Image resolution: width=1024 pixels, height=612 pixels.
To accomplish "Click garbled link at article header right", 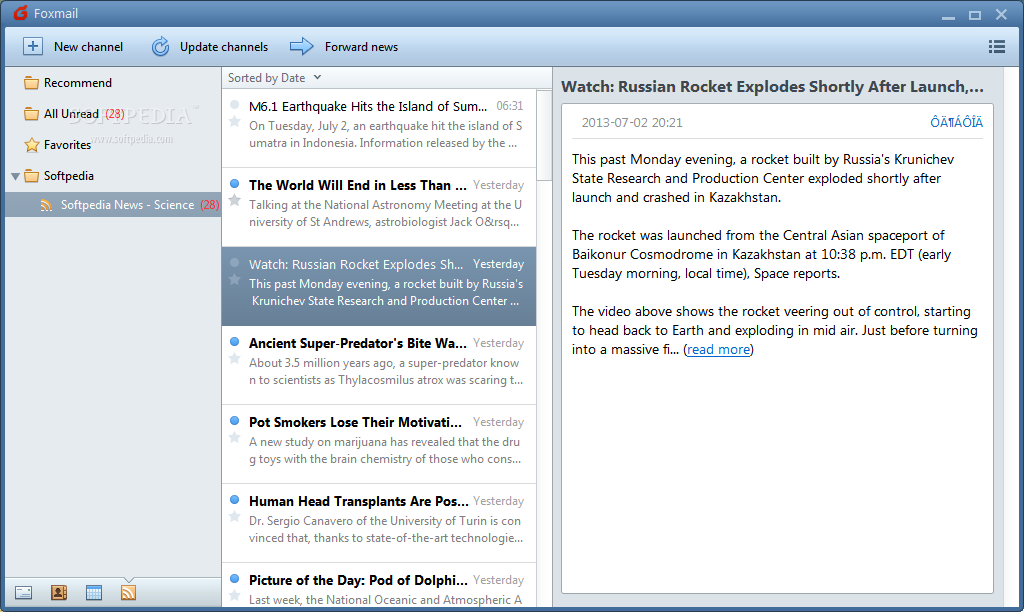I will coord(956,122).
